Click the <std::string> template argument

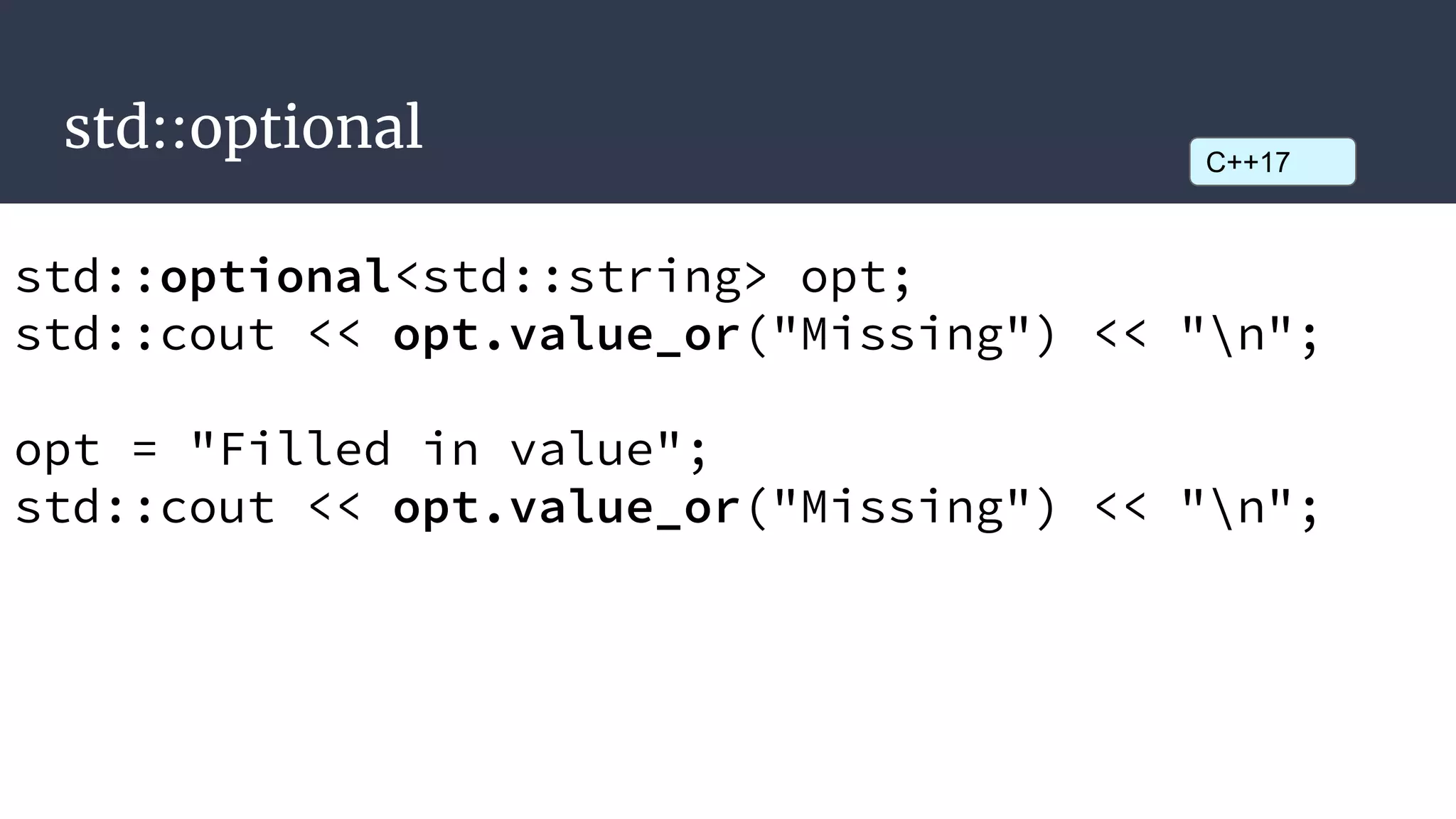click(x=581, y=277)
